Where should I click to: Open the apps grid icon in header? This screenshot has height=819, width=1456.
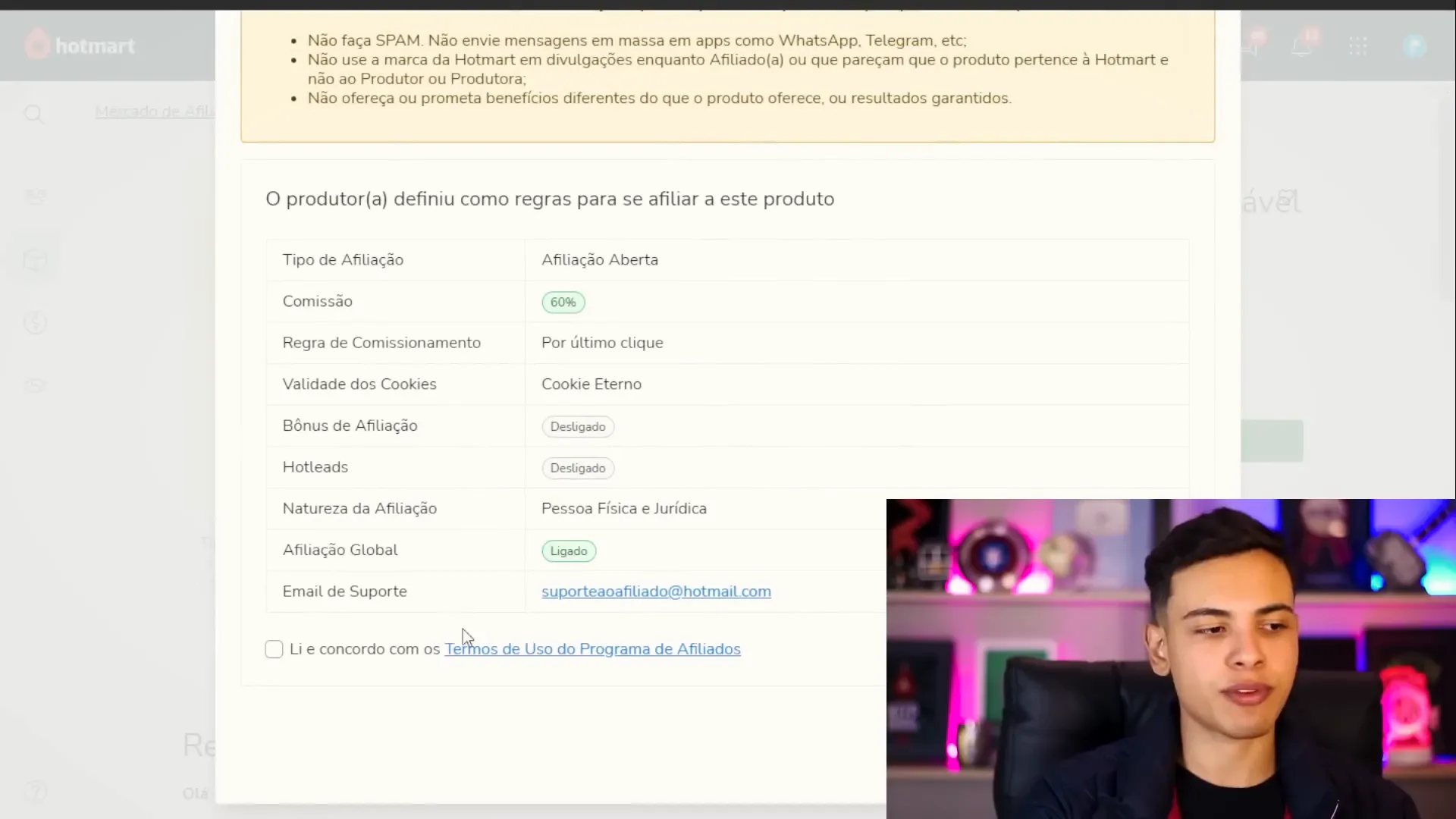[1357, 46]
